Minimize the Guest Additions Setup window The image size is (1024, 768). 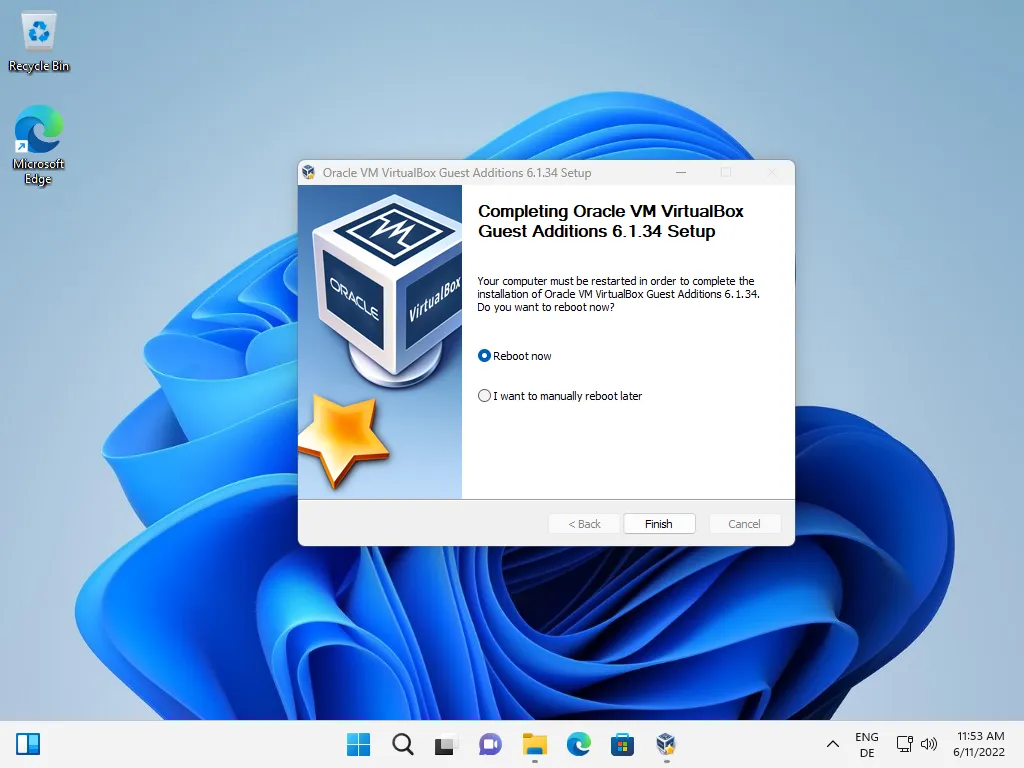click(x=681, y=172)
